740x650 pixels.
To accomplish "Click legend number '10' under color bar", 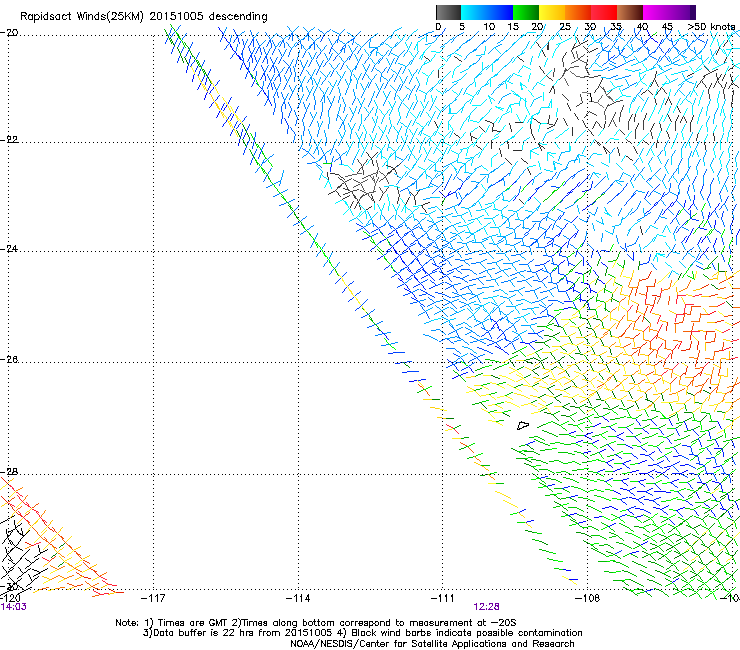I will pyautogui.click(x=489, y=27).
